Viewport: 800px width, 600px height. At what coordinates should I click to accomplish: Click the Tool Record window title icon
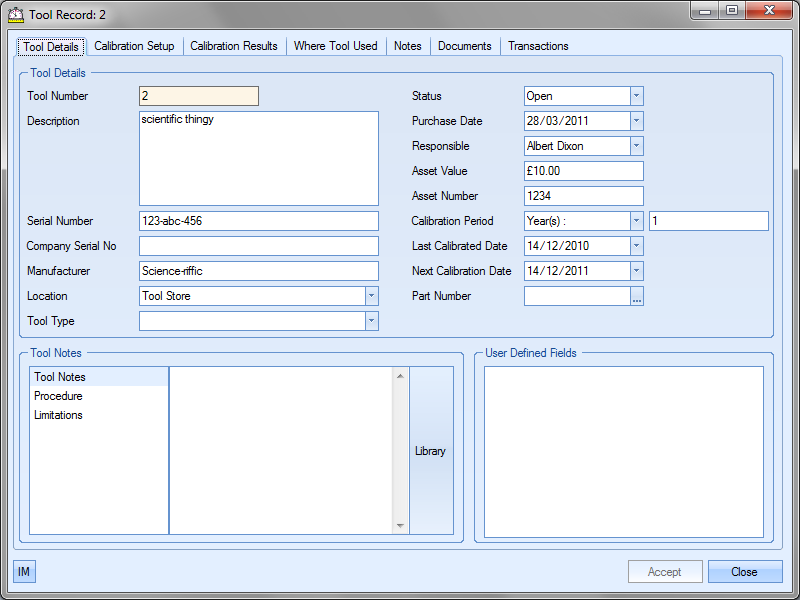[16, 15]
